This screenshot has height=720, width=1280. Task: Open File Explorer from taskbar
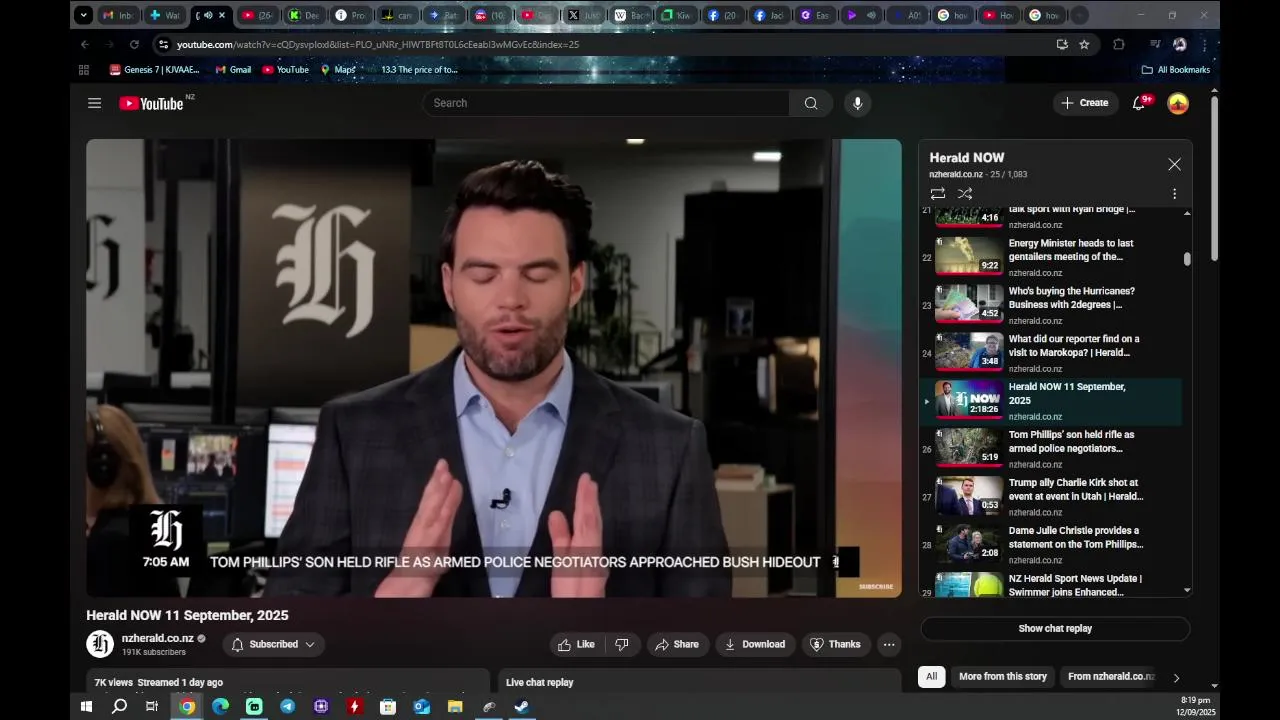pos(455,706)
